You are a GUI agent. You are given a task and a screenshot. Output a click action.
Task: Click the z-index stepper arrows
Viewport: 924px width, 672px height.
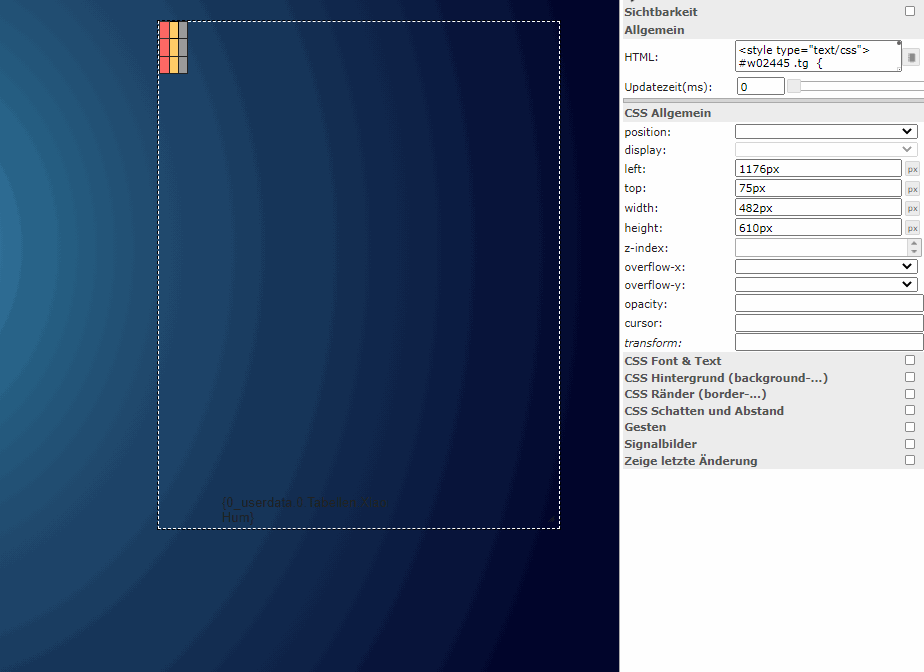click(912, 247)
